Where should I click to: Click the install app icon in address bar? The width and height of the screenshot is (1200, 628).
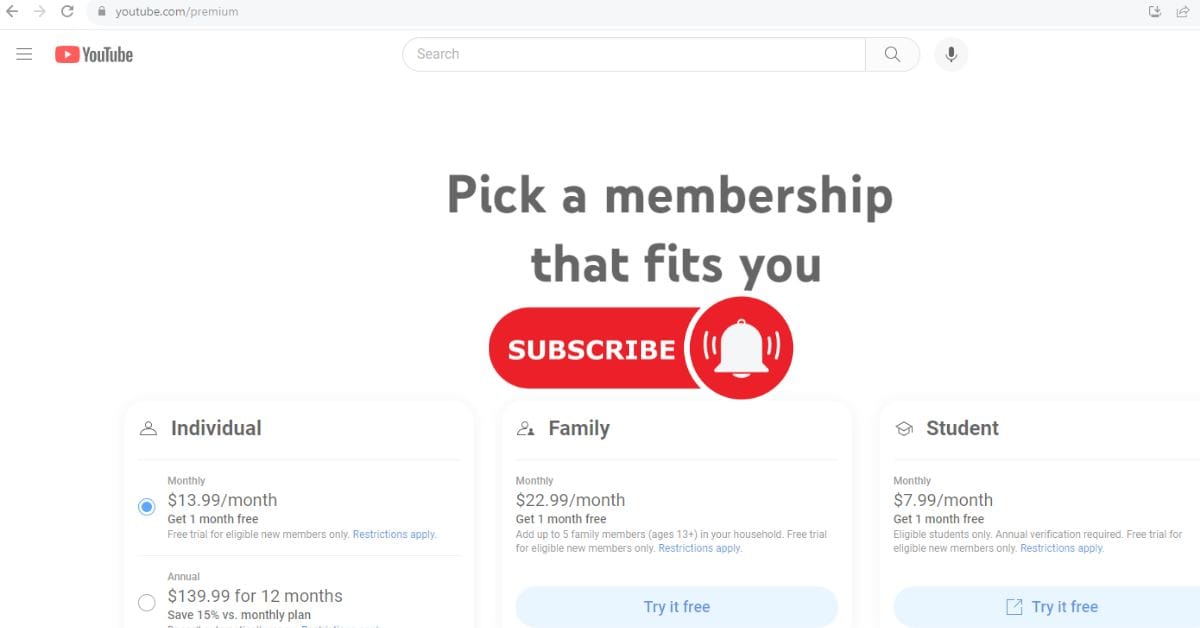[x=1155, y=11]
